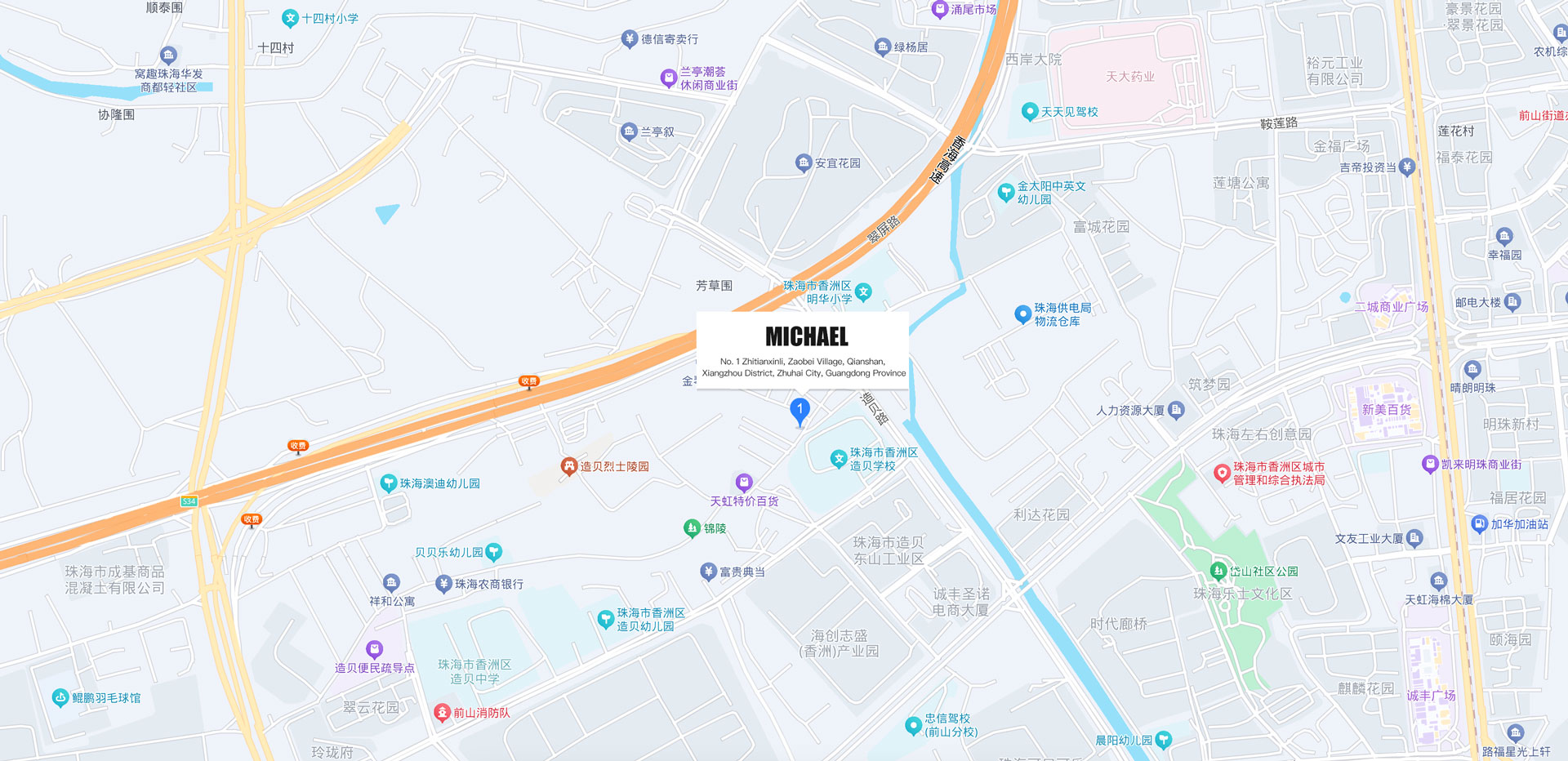The image size is (1568, 761).
Task: Click the blue numbered location marker 1
Action: coord(800,412)
